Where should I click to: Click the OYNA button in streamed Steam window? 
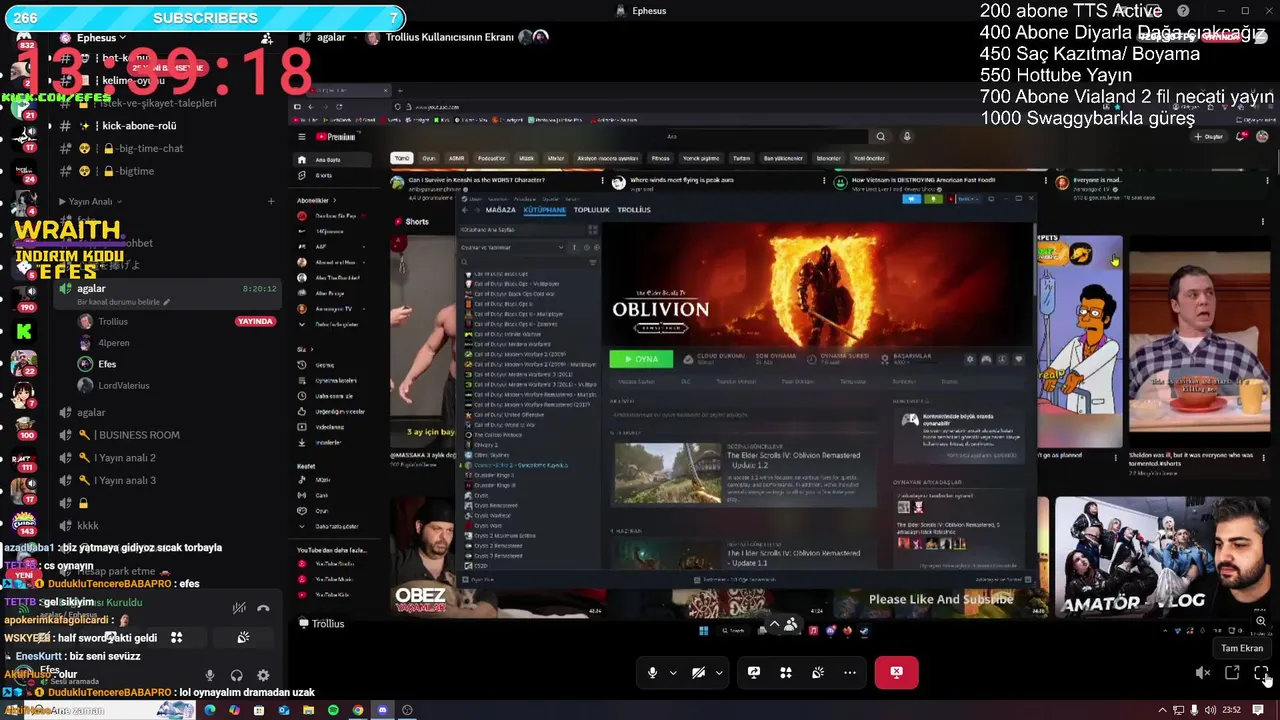coord(641,359)
